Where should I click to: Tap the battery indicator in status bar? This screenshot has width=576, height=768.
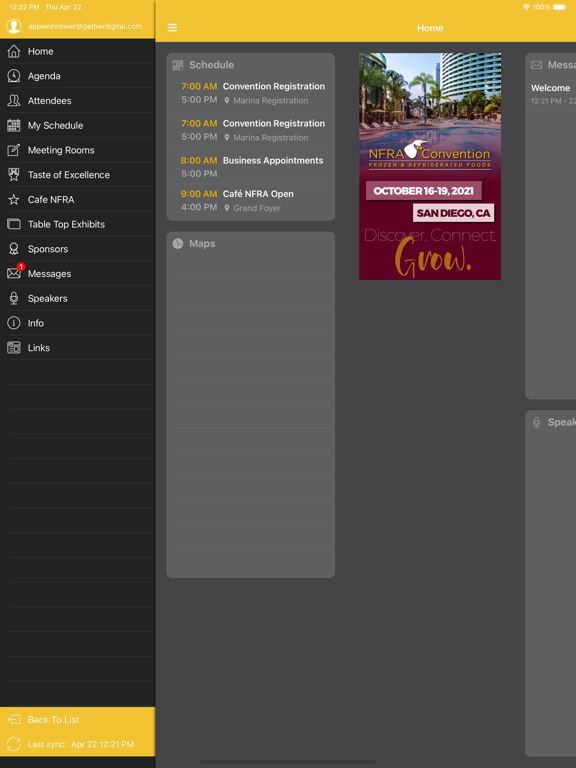coord(559,7)
